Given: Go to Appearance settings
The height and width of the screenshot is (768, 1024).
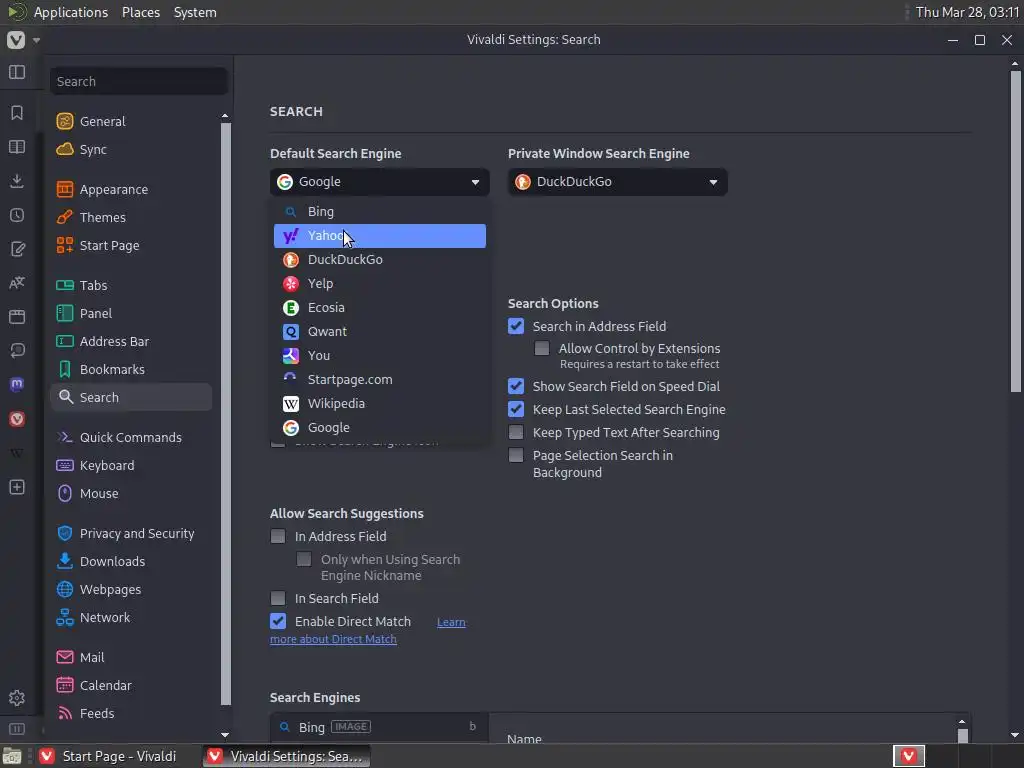Looking at the screenshot, I should click(x=131, y=189).
